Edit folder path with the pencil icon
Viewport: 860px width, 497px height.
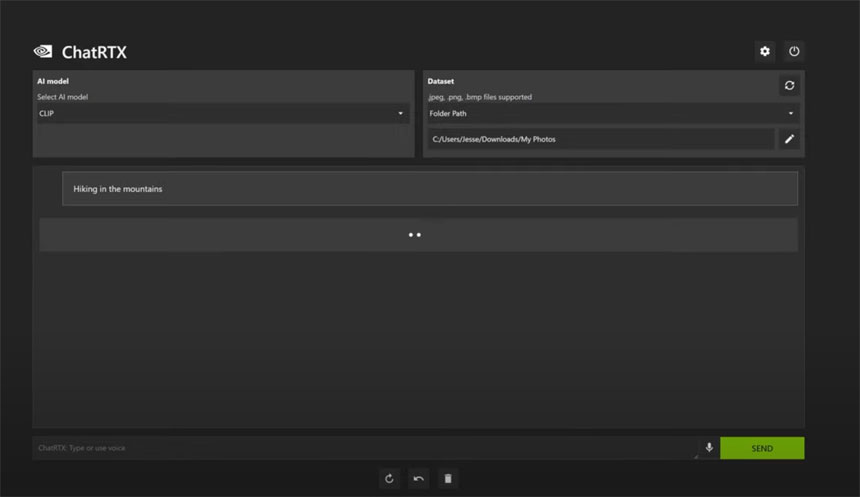coord(789,139)
